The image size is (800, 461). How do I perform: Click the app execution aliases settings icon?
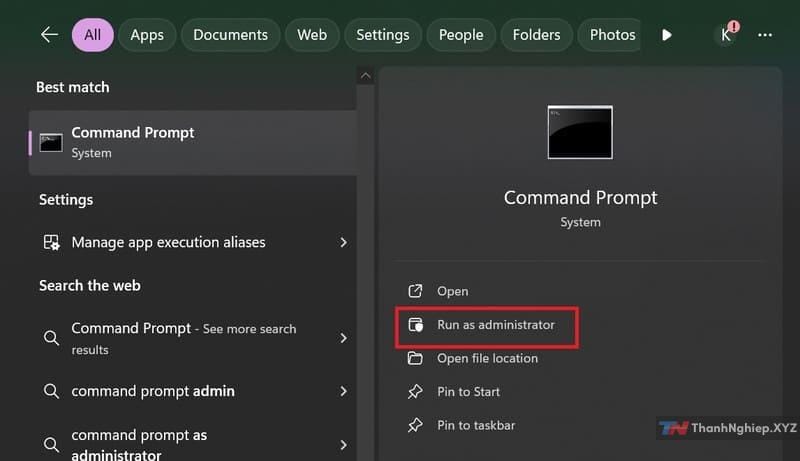[x=51, y=242]
